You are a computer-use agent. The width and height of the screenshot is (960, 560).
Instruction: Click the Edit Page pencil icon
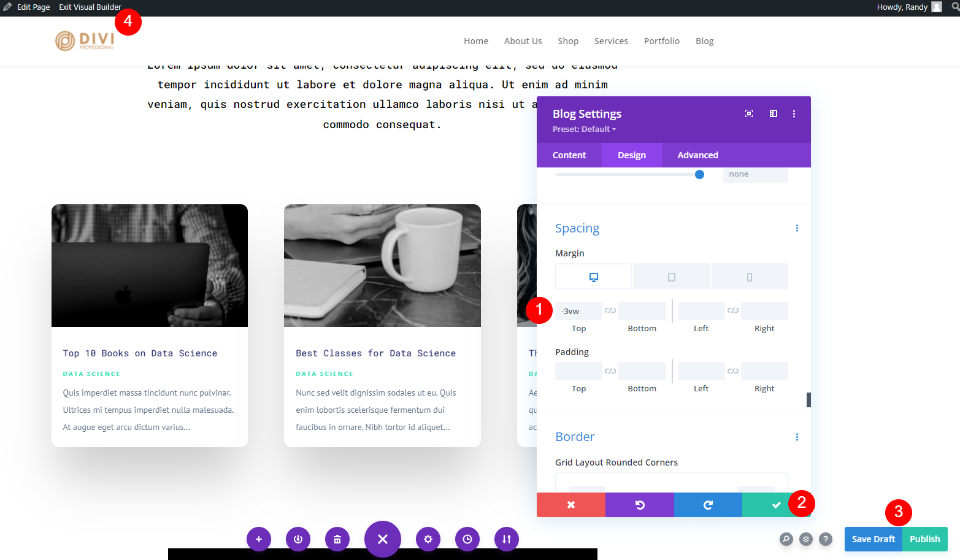click(7, 7)
